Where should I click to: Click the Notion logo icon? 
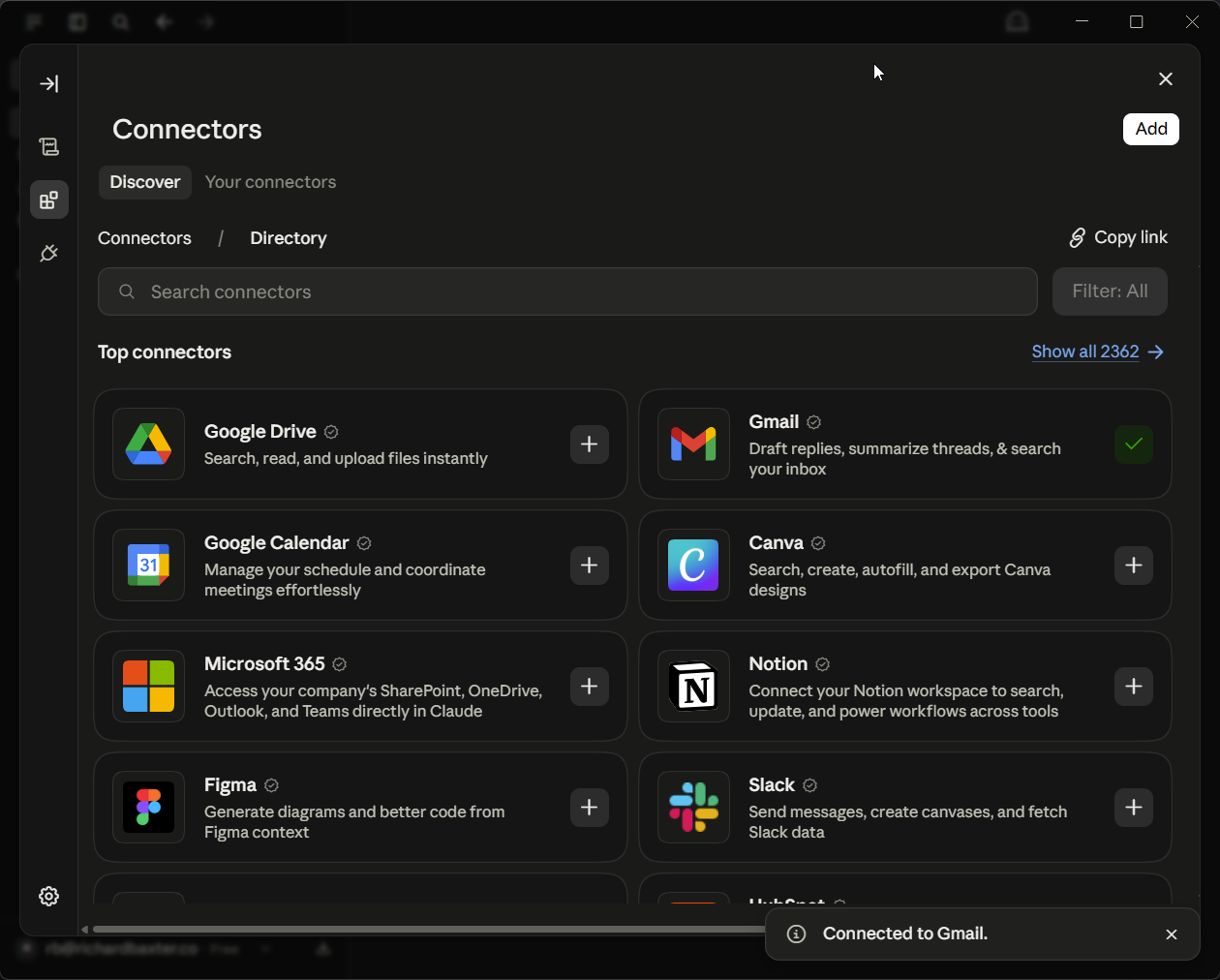(693, 687)
